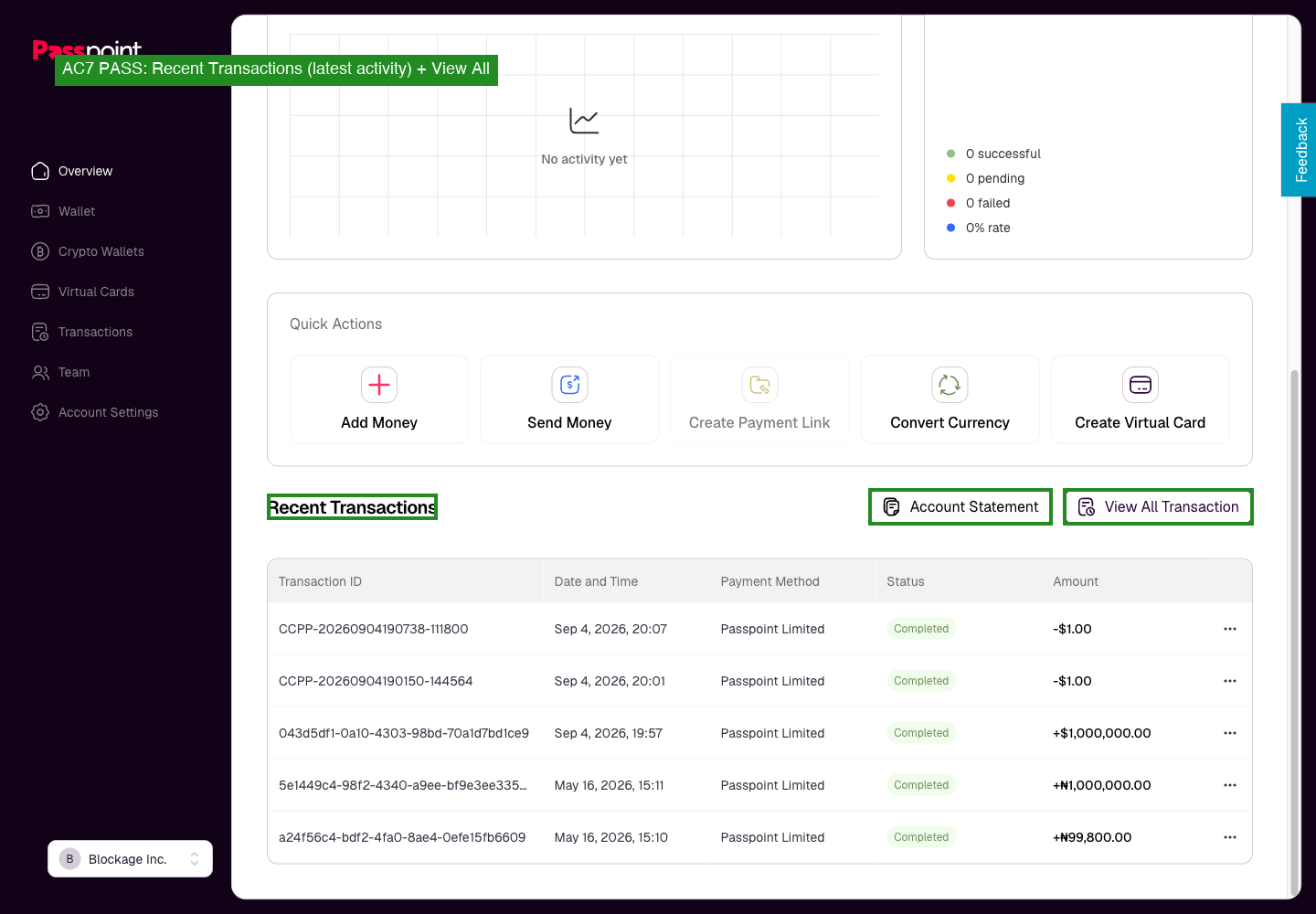Screen dimensions: 1316x914
Task: Click View All Transaction button
Action: [x=1158, y=507]
